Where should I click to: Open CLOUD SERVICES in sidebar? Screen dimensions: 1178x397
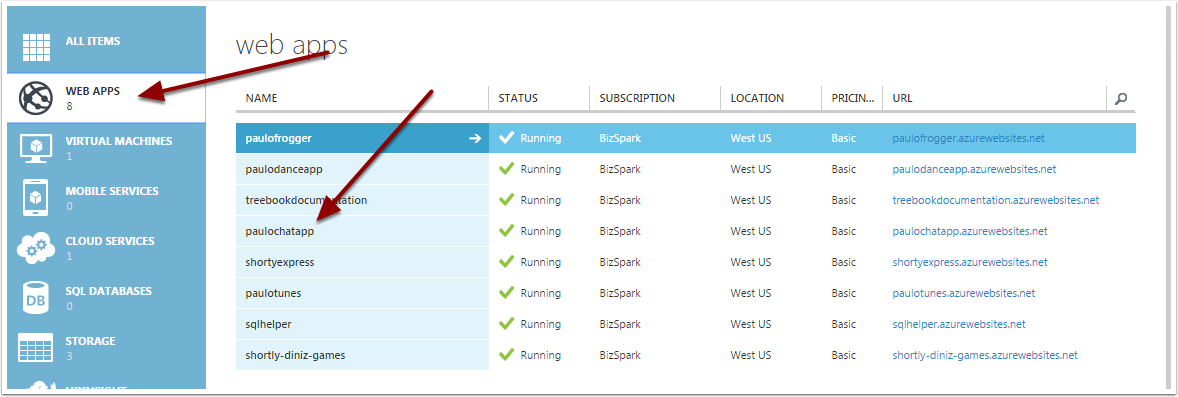110,241
